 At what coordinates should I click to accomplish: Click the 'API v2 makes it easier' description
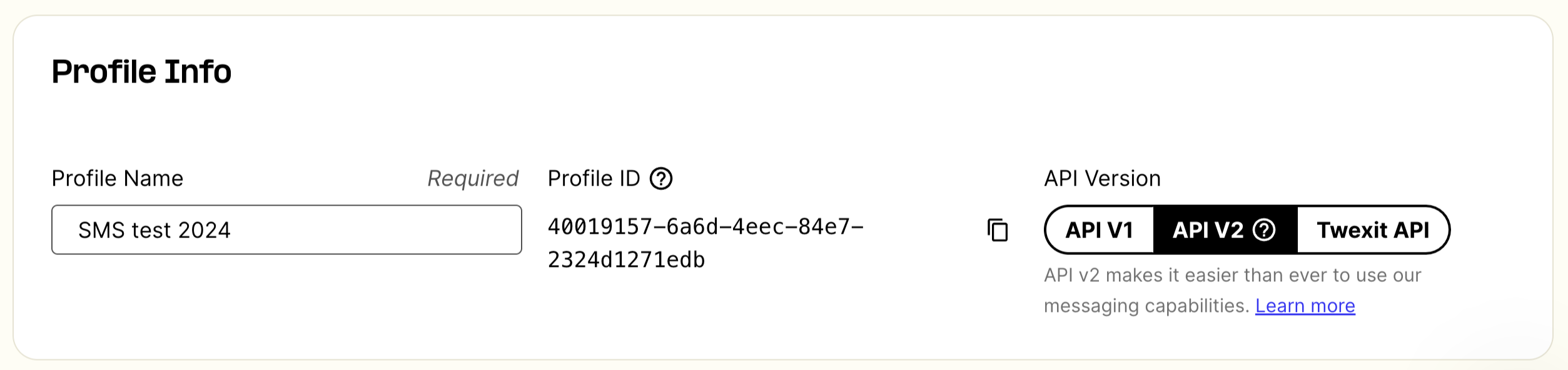1232,275
